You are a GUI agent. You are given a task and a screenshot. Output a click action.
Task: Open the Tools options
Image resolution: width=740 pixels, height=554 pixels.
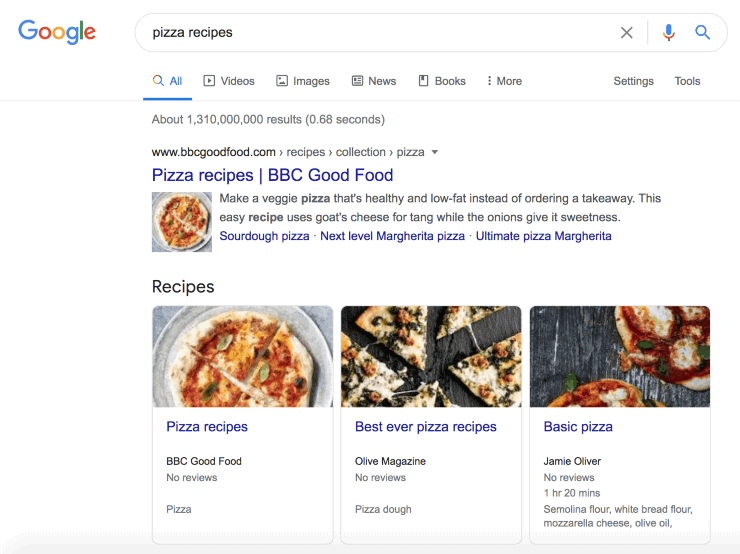pos(687,81)
